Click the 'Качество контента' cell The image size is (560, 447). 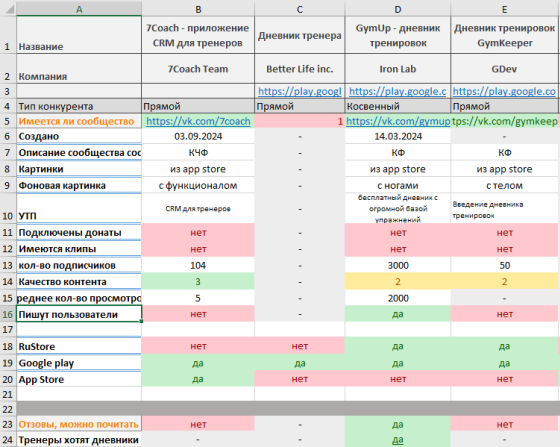[79, 282]
